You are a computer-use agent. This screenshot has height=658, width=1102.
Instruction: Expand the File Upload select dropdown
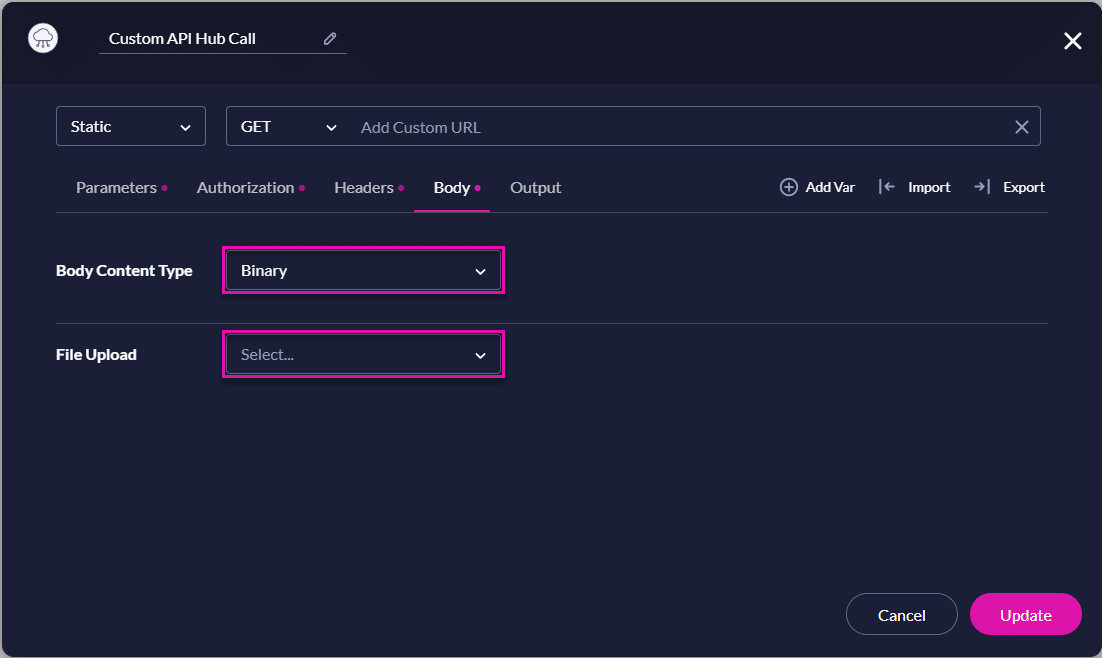[363, 355]
